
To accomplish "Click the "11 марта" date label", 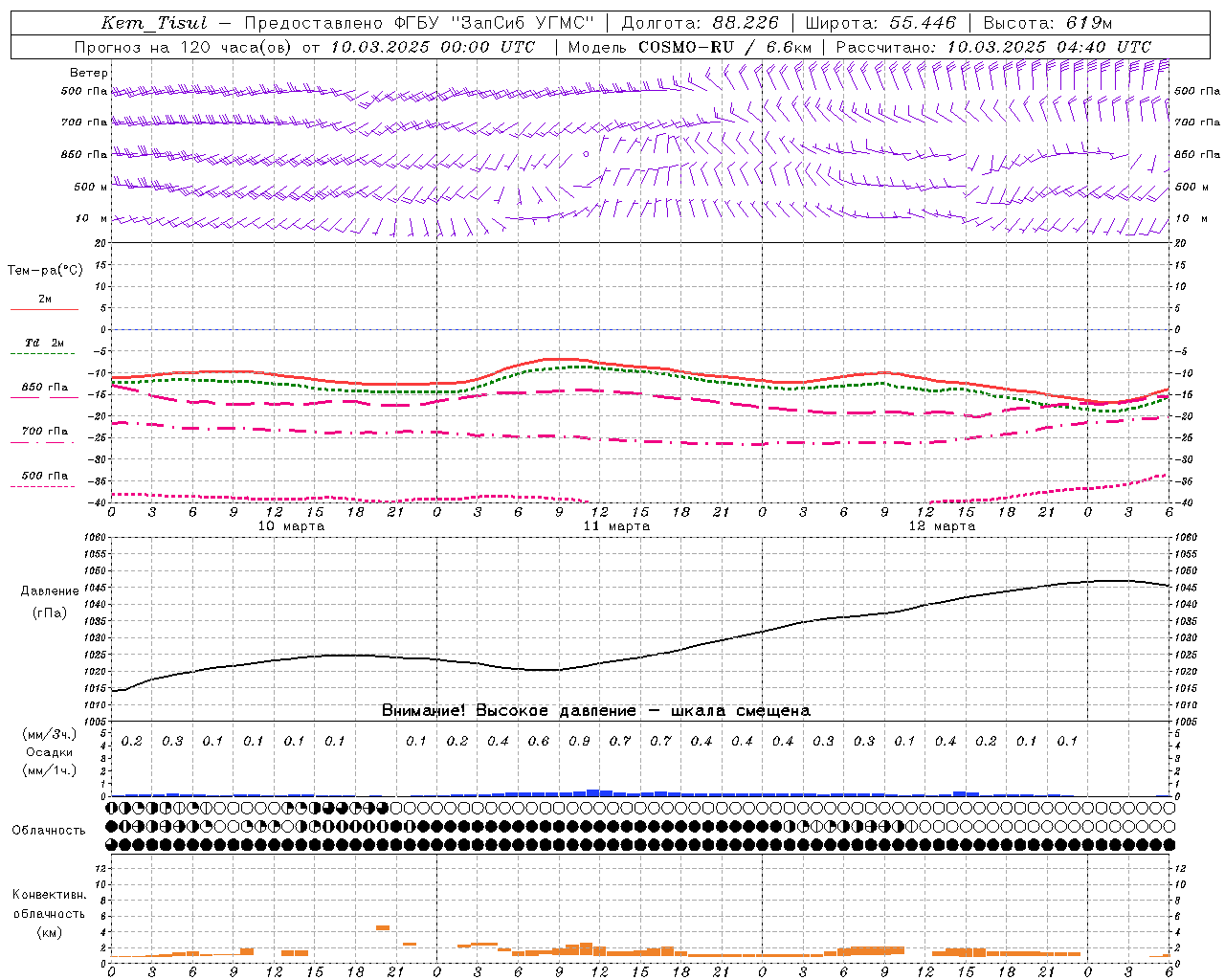I will point(616,526).
